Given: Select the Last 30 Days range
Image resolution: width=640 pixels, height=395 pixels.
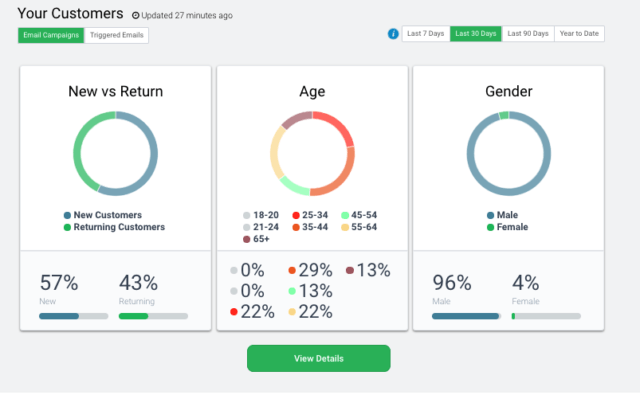Looking at the screenshot, I should [476, 34].
